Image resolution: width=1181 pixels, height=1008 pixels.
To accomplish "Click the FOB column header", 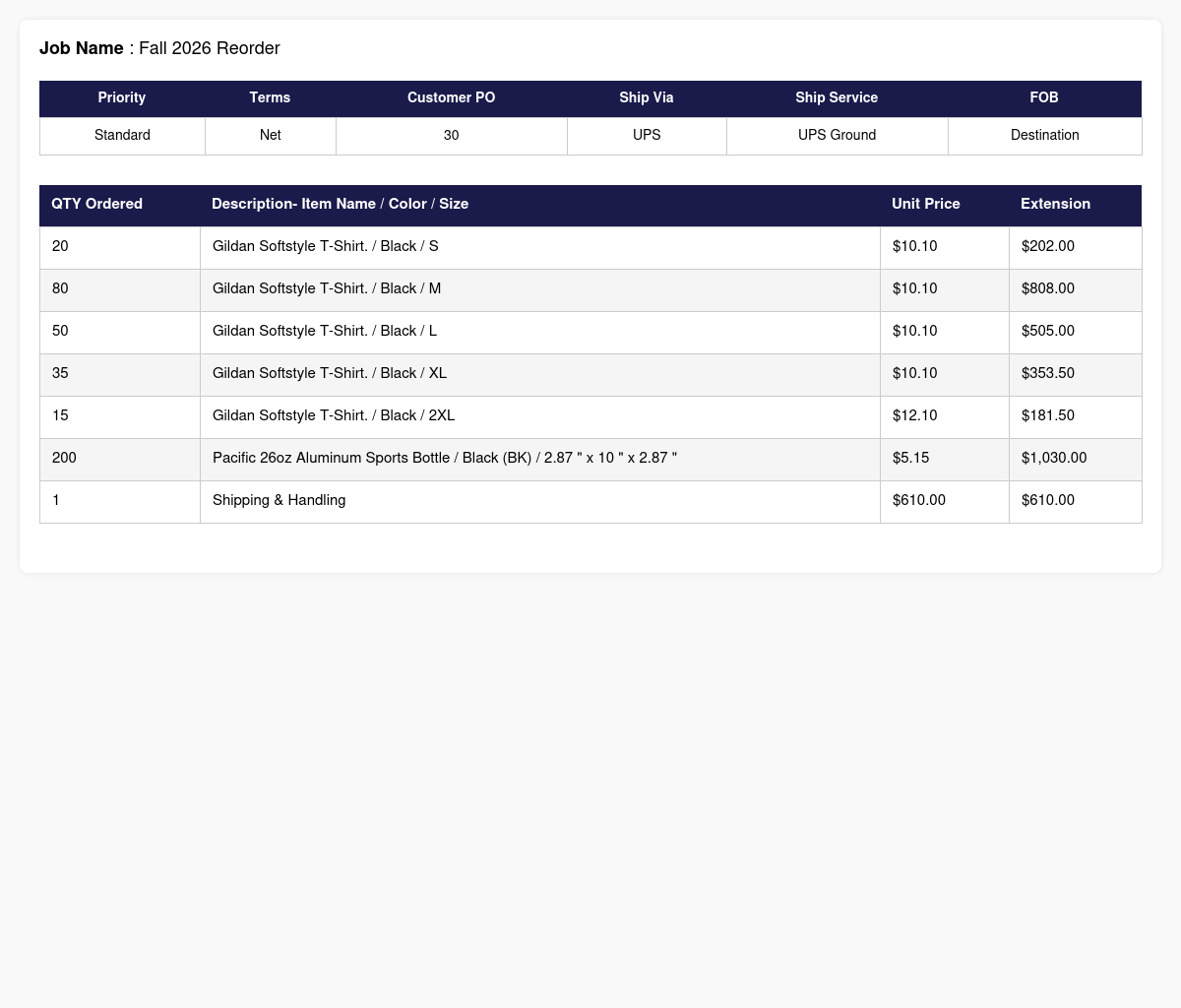I will [1044, 98].
